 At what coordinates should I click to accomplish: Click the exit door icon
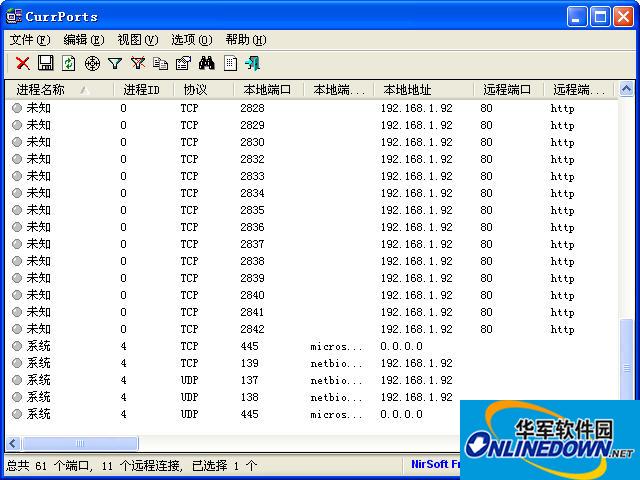[x=253, y=63]
